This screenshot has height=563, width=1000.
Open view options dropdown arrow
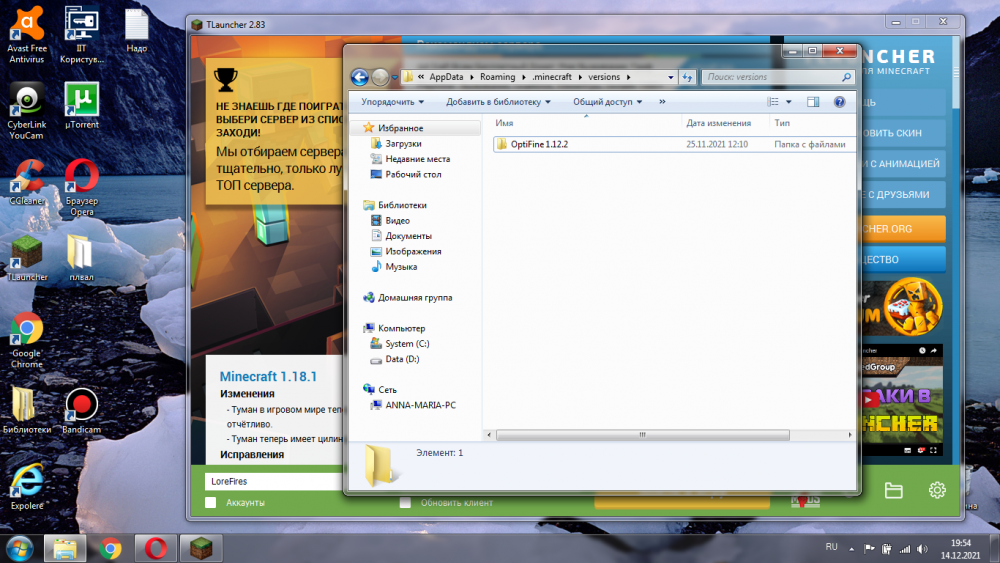pyautogui.click(x=789, y=102)
